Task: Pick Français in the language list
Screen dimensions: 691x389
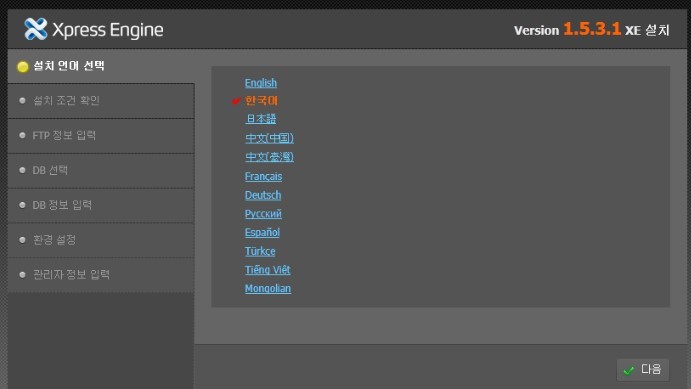Action: click(264, 176)
